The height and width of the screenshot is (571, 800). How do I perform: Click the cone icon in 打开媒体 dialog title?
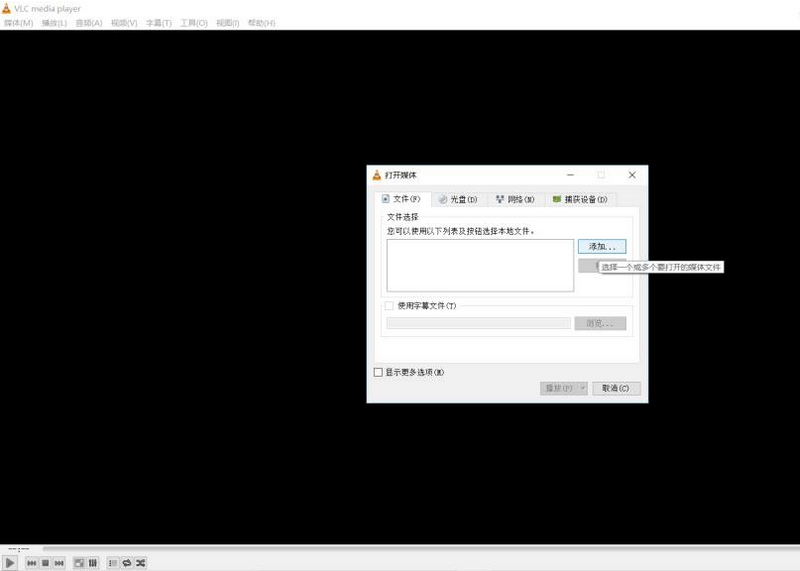(x=377, y=175)
